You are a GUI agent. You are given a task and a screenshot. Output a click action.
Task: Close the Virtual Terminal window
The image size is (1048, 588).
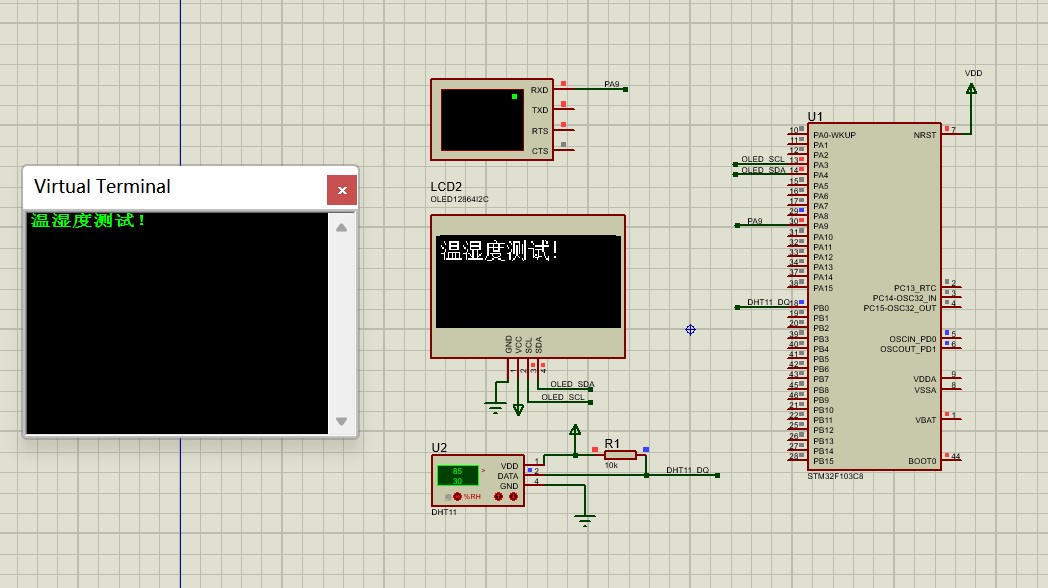[x=342, y=189]
